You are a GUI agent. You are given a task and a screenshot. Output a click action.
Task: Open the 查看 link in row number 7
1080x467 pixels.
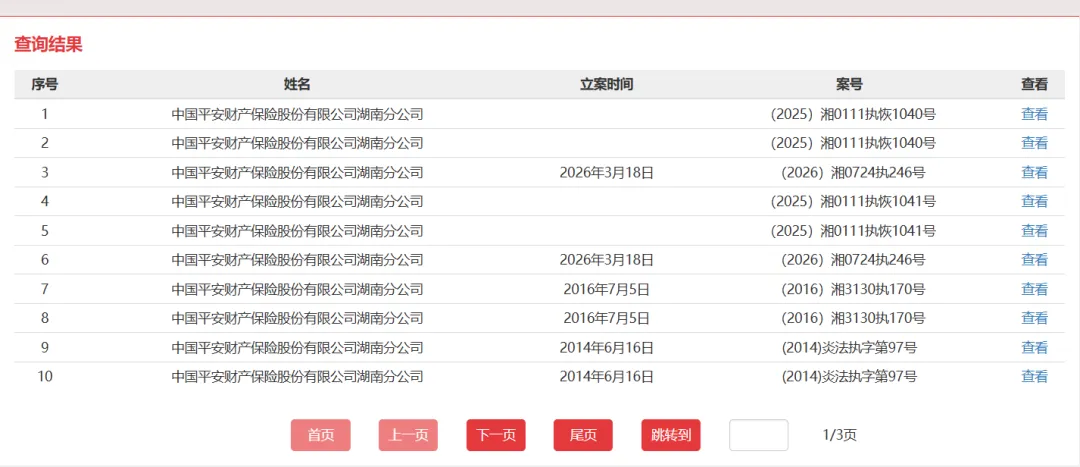coord(1034,289)
